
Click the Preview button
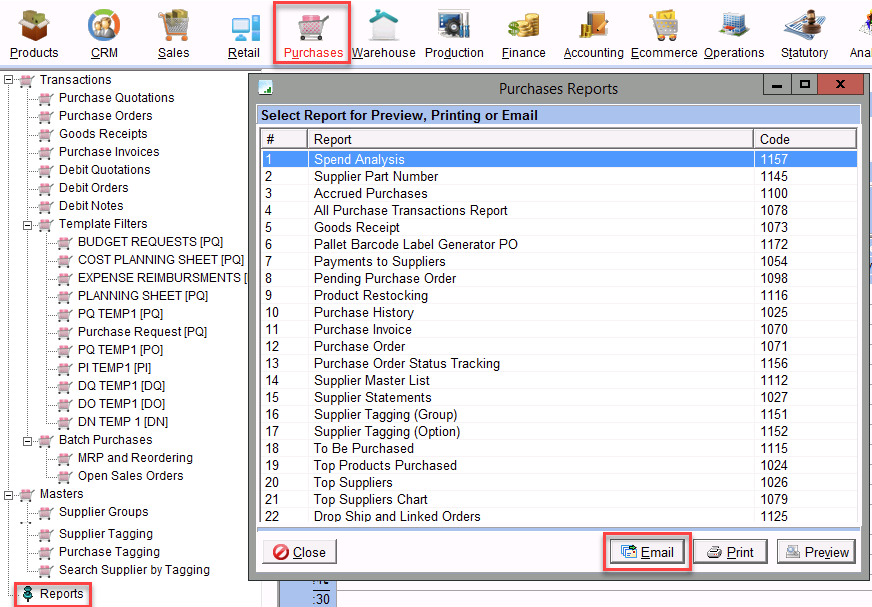(x=816, y=552)
